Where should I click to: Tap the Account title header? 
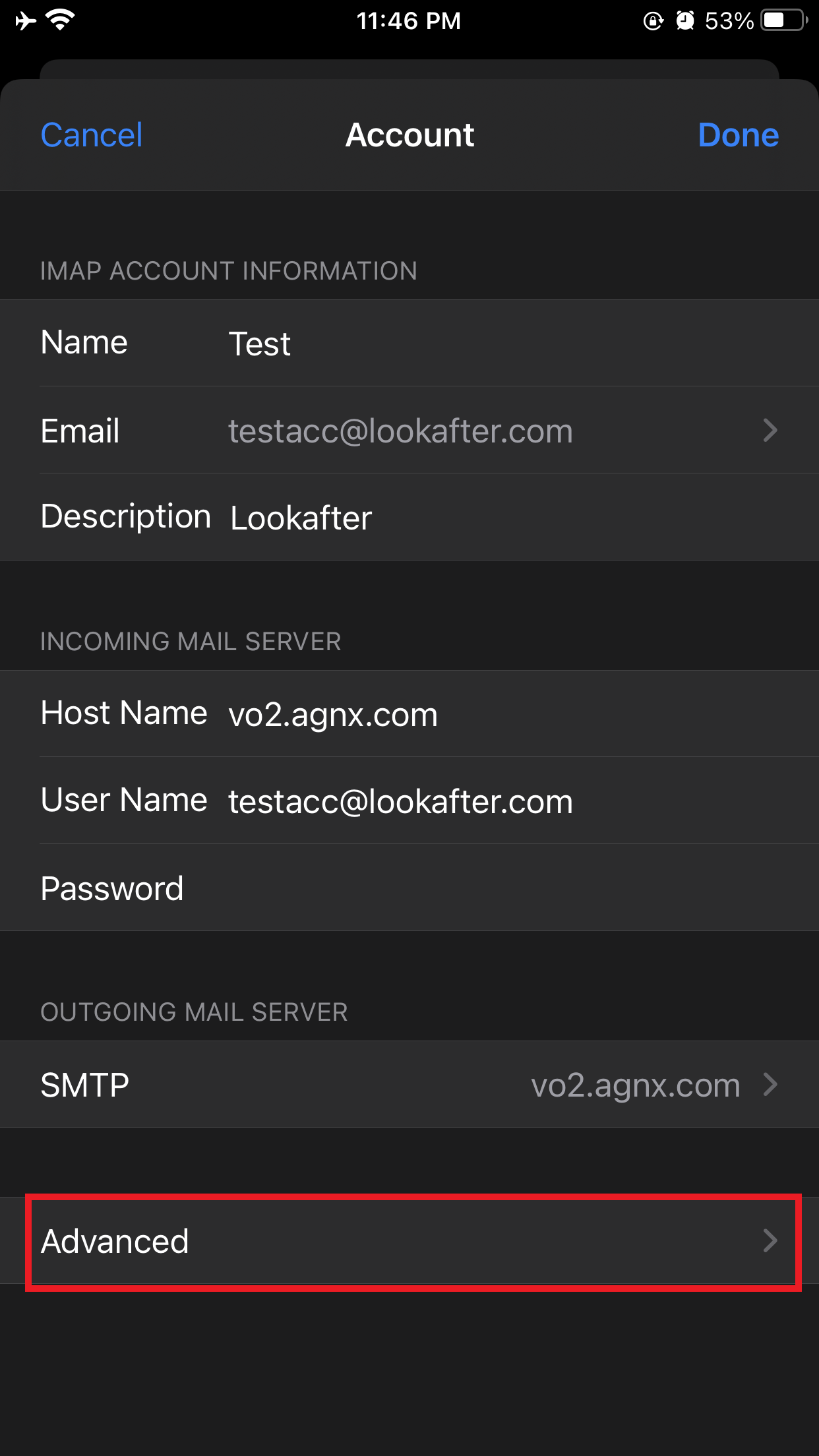tap(409, 135)
